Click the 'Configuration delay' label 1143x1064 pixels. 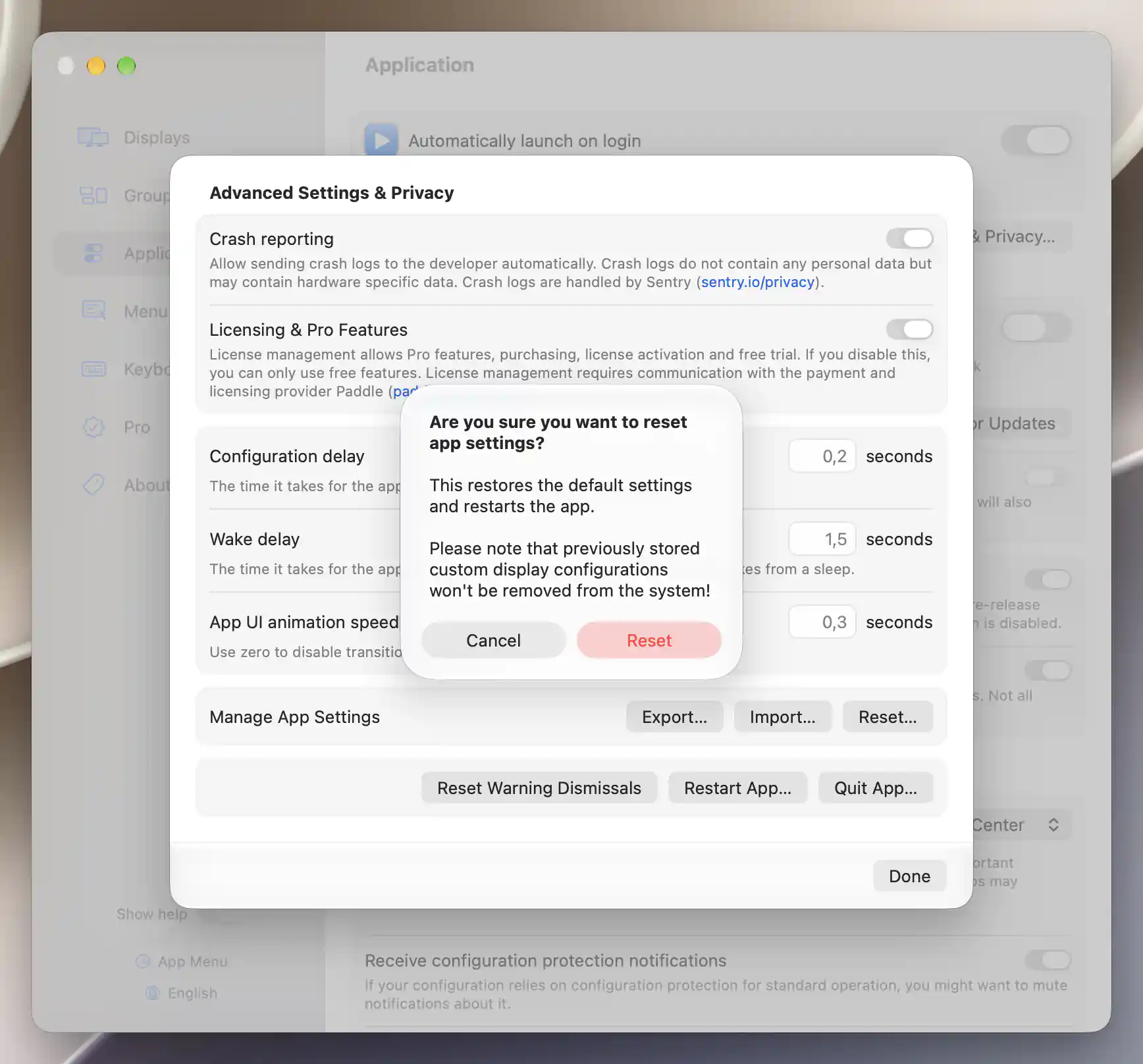point(286,456)
